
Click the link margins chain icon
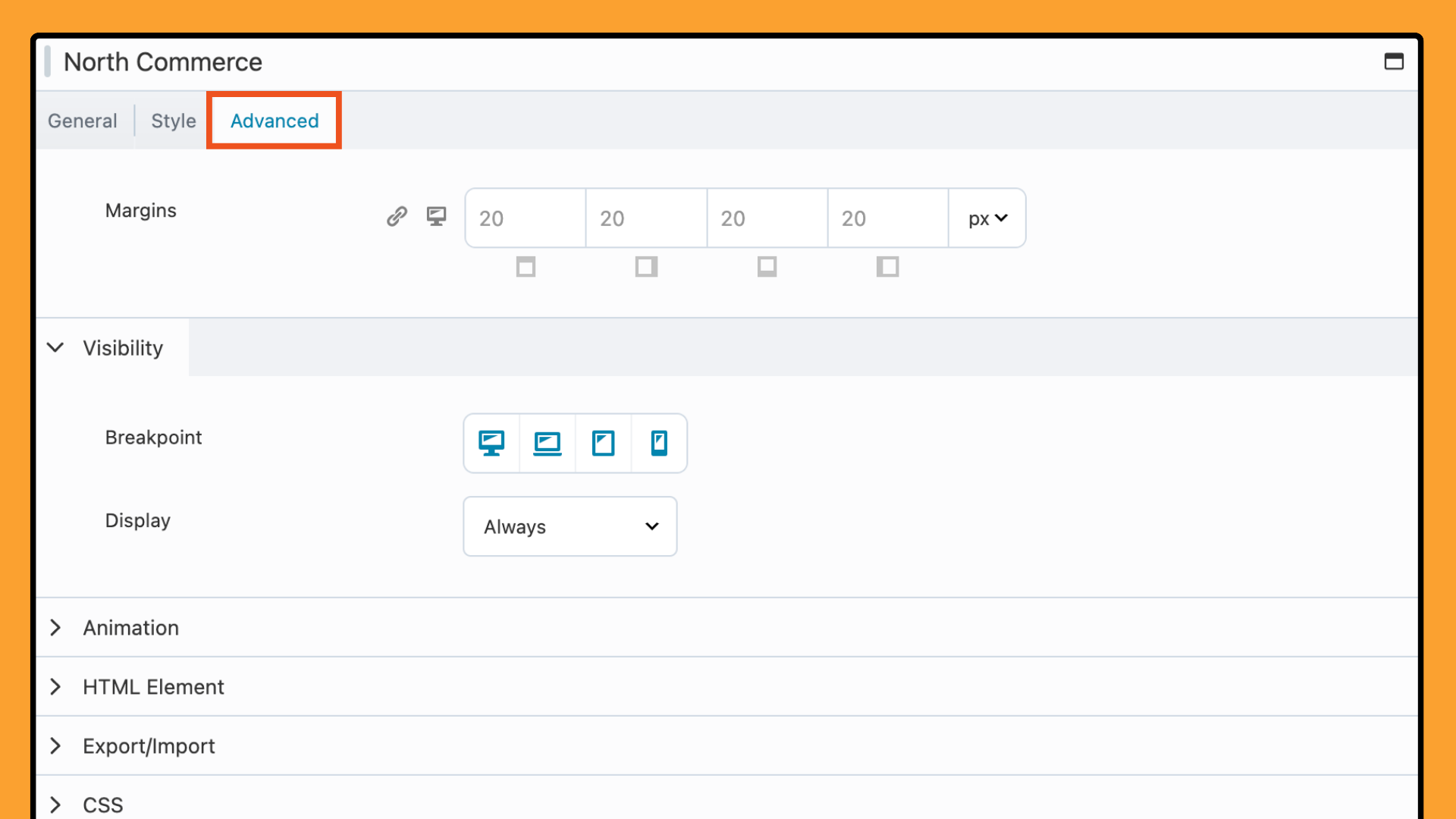coord(397,217)
